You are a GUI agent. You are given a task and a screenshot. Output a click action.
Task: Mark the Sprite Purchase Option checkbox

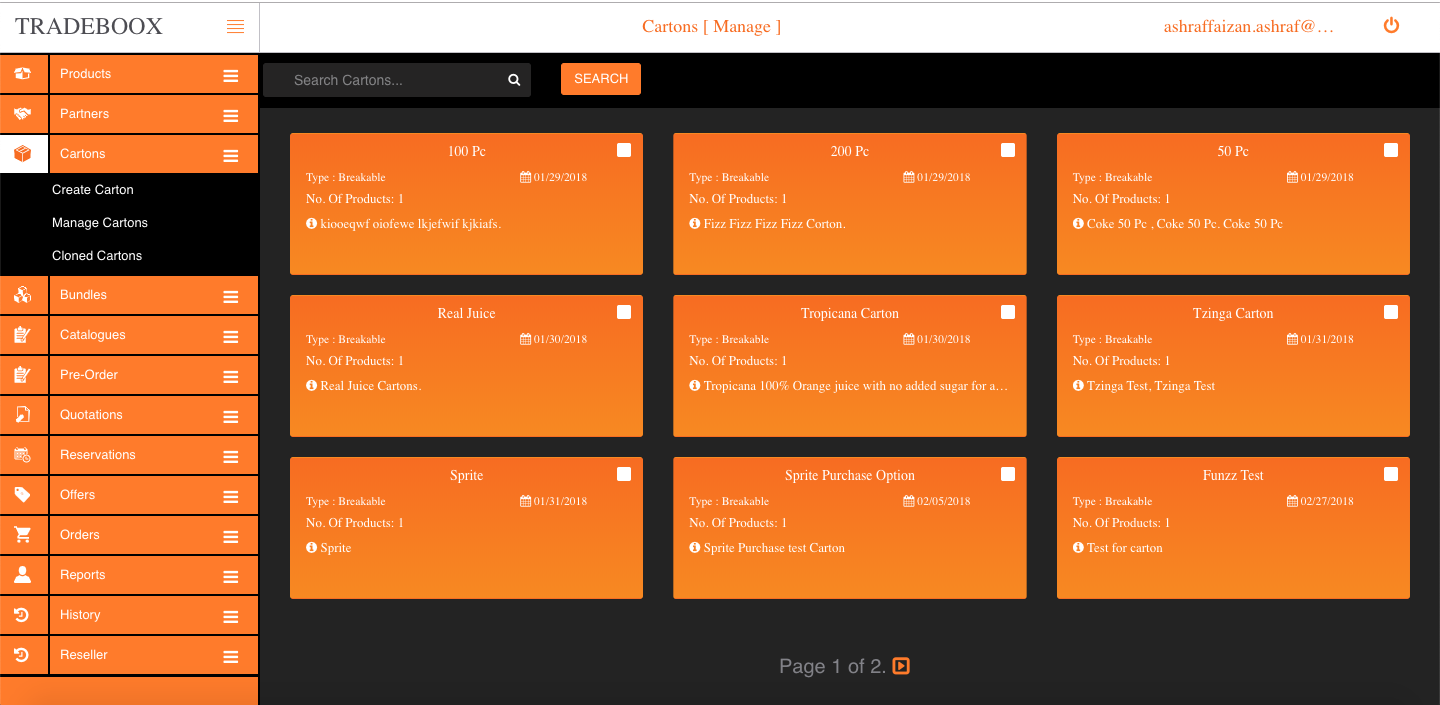tap(1008, 474)
